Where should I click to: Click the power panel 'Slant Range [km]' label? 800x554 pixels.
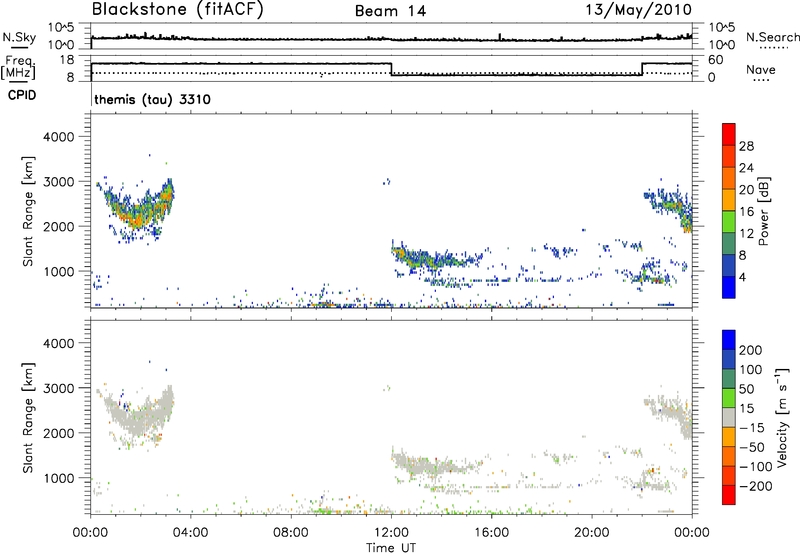coord(28,211)
